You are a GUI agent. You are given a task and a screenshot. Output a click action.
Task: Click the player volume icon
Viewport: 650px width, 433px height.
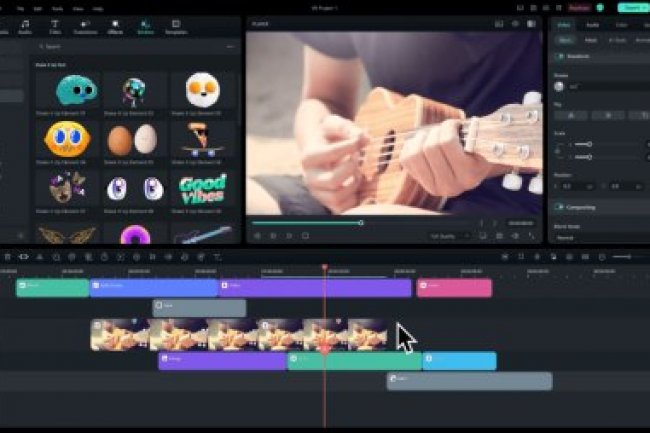tap(515, 236)
